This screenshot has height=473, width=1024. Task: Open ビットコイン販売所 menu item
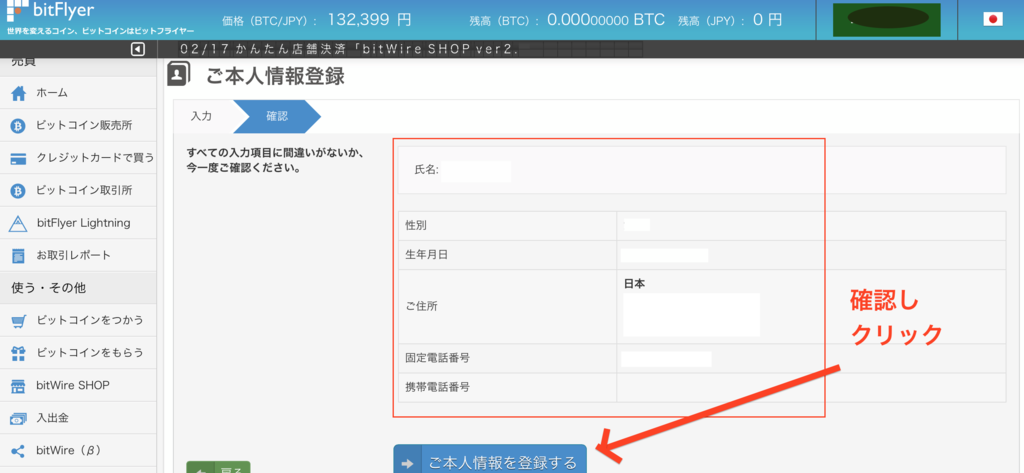pyautogui.click(x=78, y=125)
